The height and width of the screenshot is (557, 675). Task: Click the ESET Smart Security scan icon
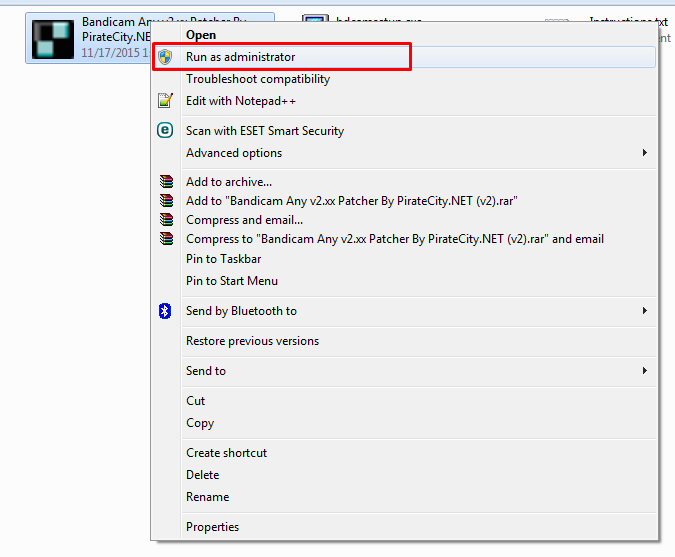[166, 131]
